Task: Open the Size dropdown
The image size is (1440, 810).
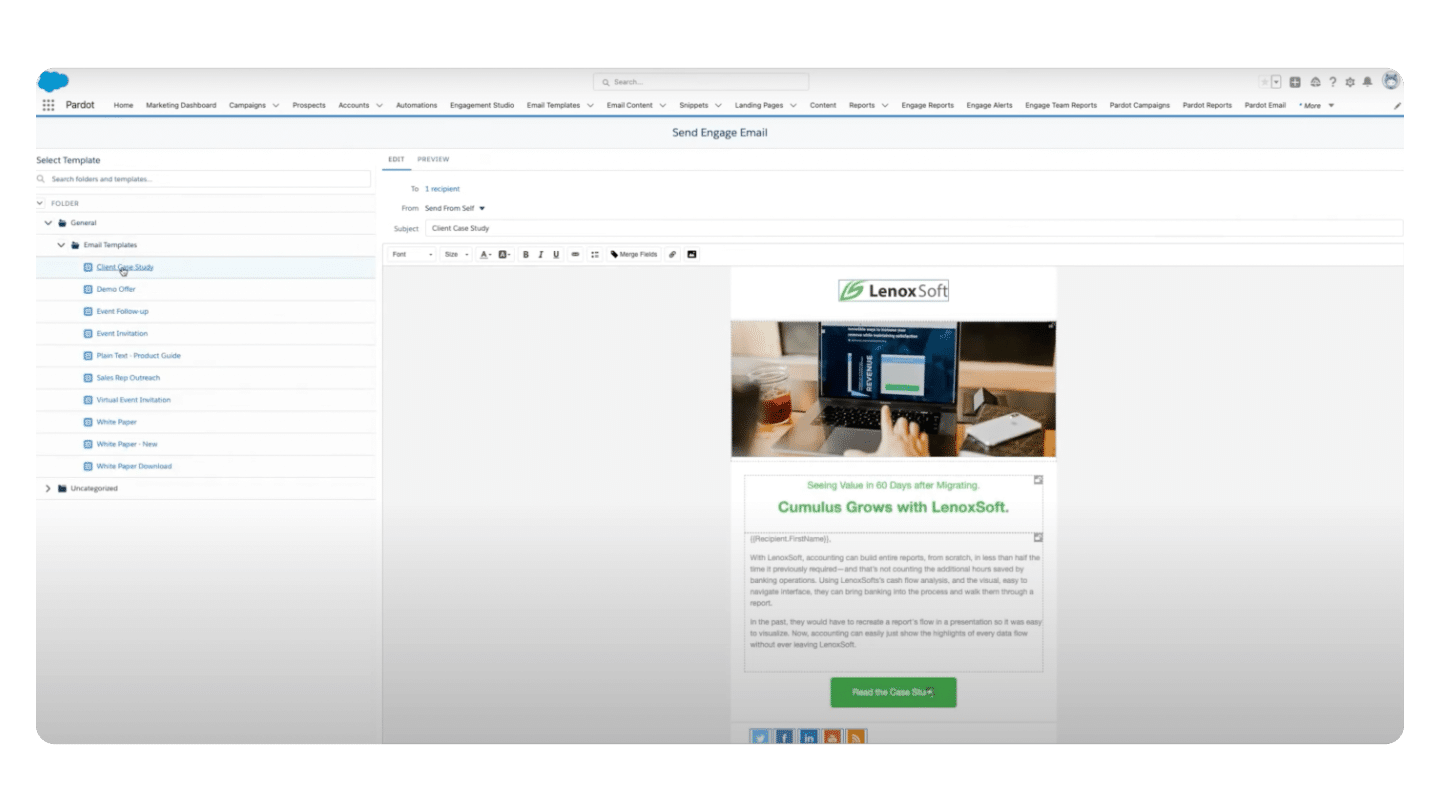Action: point(456,255)
